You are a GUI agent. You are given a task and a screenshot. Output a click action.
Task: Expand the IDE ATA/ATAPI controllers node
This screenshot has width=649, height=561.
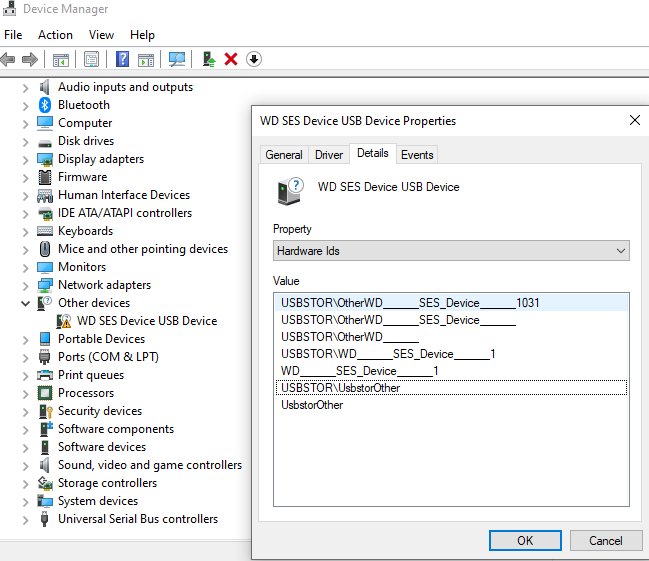click(26, 214)
